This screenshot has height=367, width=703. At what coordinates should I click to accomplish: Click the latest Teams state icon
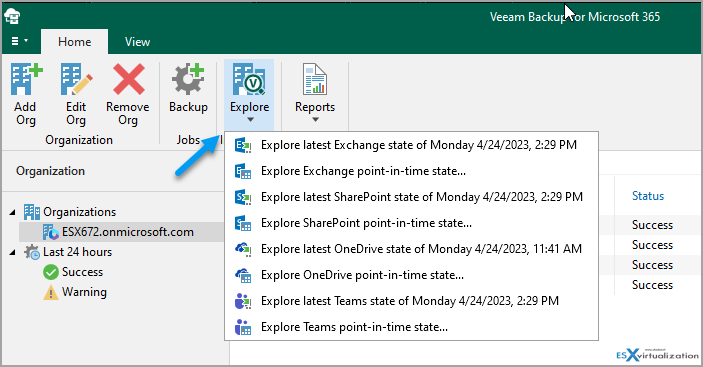[x=243, y=301]
